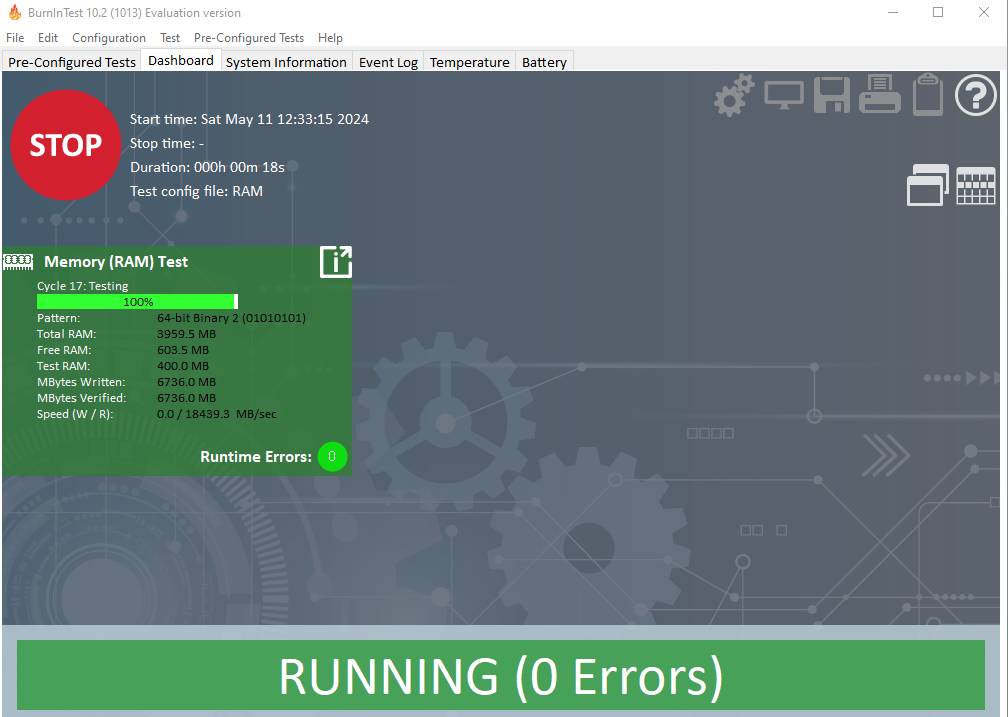Click Free RAM value 603.5 MB
Screen dimensions: 1008x717
point(183,350)
